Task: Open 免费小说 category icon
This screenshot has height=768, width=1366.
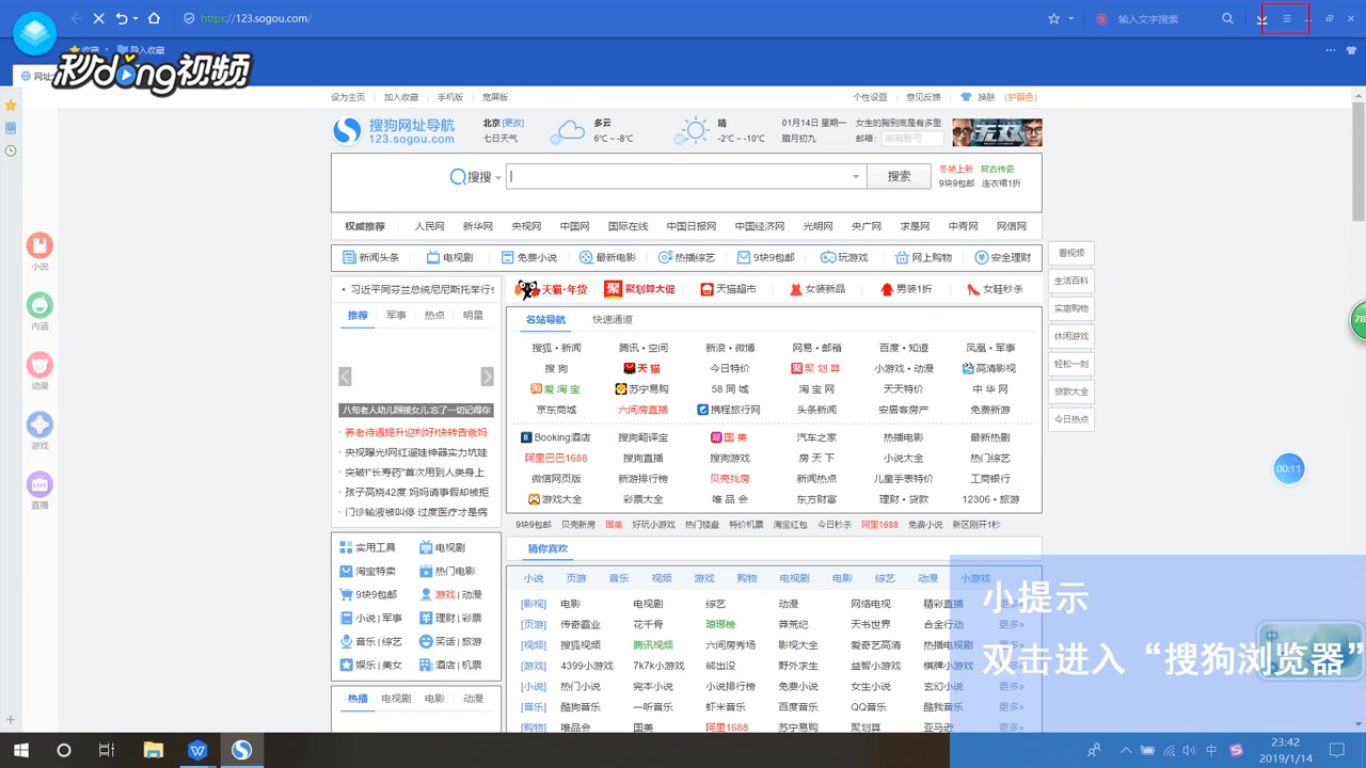Action: coord(529,258)
